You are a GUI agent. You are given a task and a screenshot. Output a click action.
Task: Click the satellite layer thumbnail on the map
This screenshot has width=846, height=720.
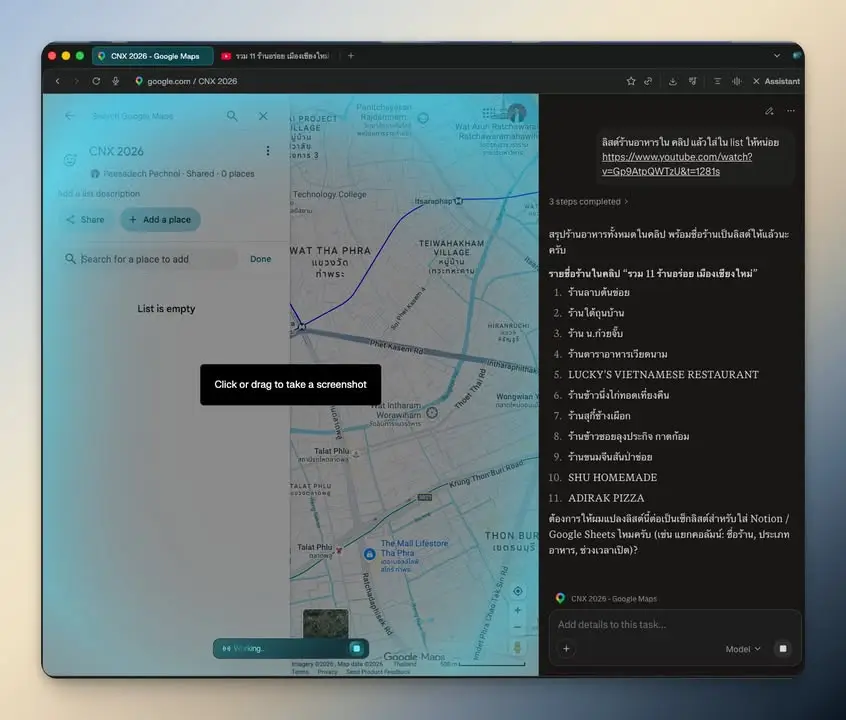(325, 624)
